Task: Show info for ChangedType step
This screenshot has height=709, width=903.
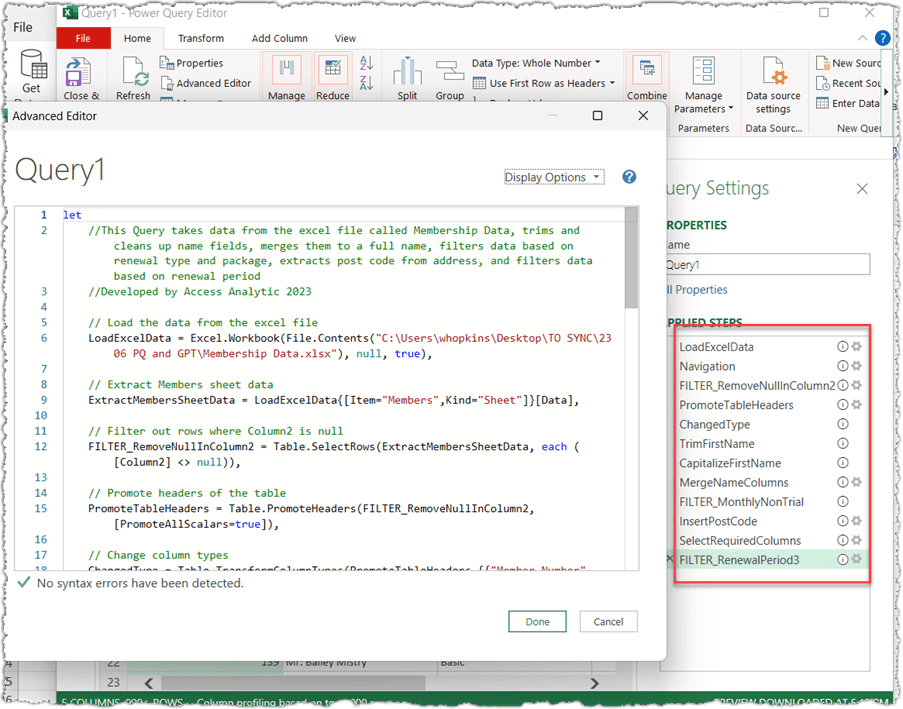Action: pos(843,424)
